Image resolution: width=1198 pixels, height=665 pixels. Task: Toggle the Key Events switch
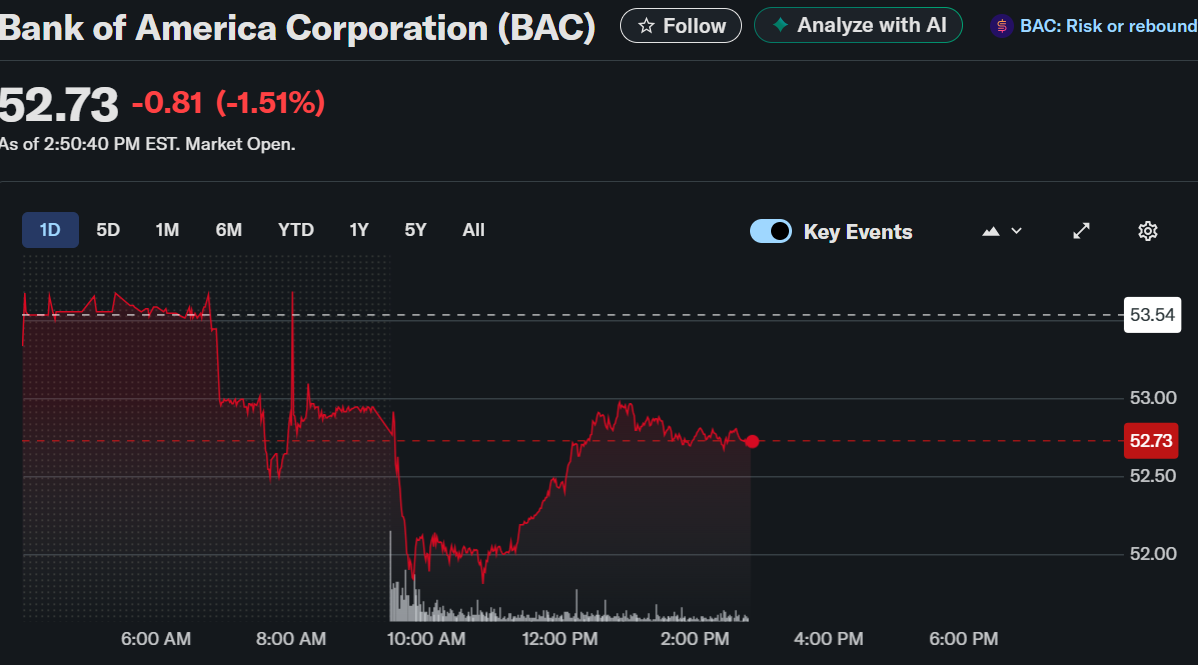tap(771, 231)
